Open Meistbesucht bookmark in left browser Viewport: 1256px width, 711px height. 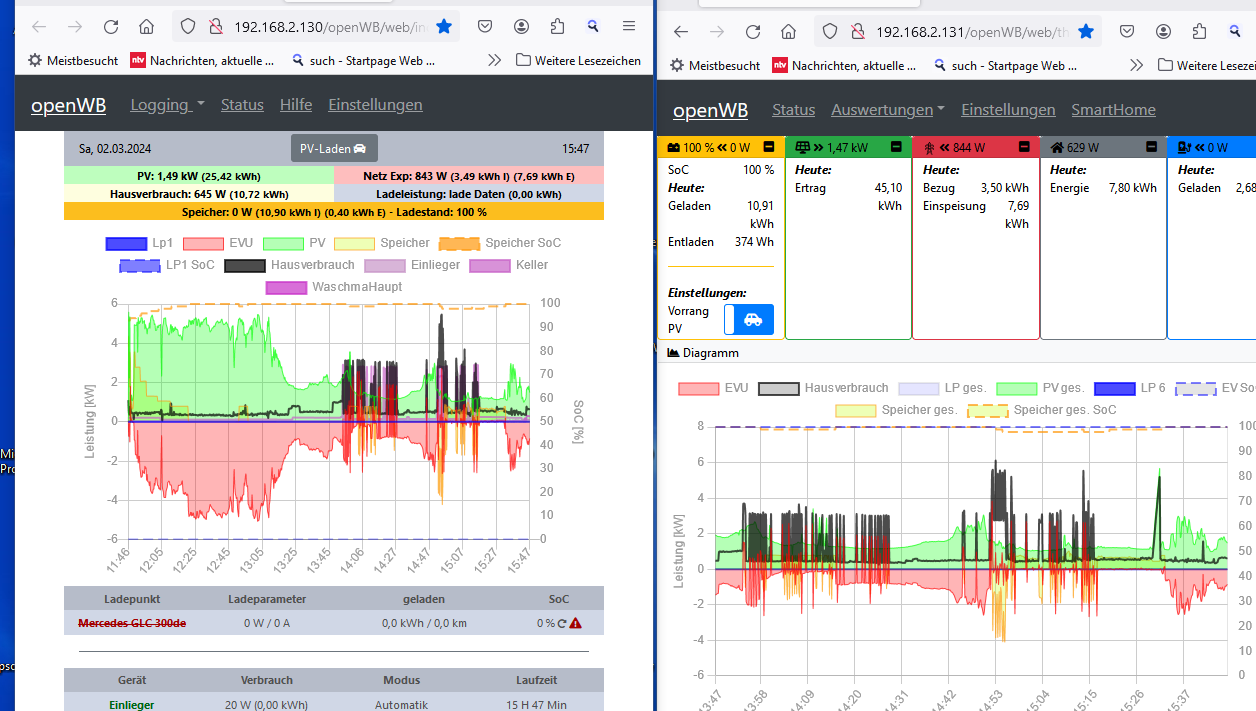73,60
